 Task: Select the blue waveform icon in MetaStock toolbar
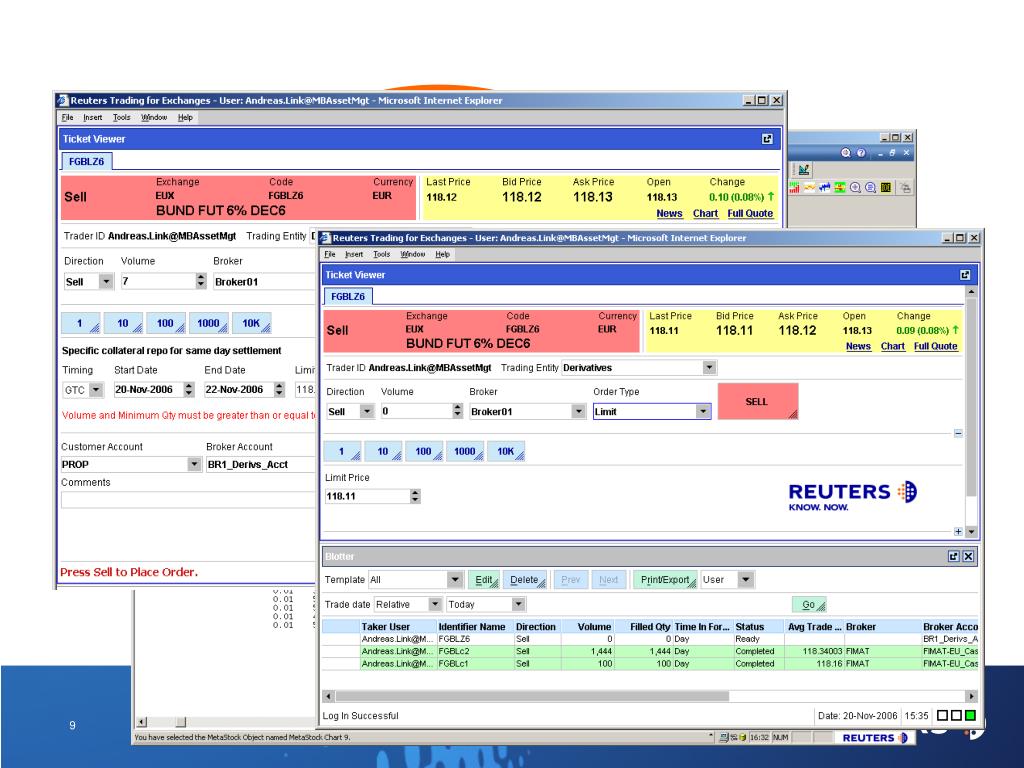[825, 188]
